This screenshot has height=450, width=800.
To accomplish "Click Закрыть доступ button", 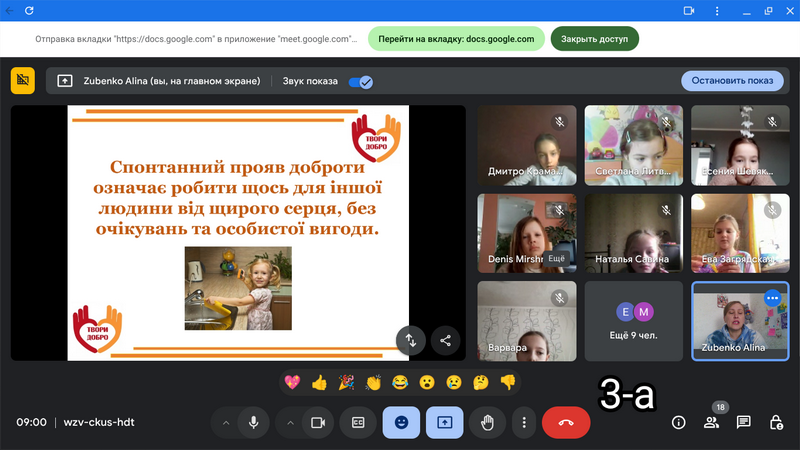I will [x=594, y=39].
